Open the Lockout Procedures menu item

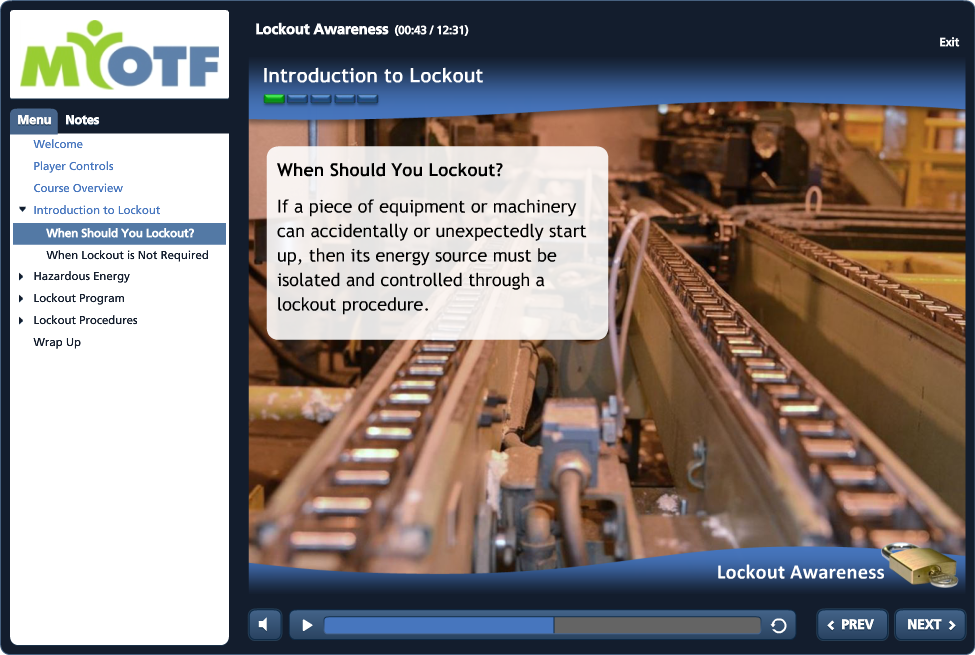(x=85, y=320)
